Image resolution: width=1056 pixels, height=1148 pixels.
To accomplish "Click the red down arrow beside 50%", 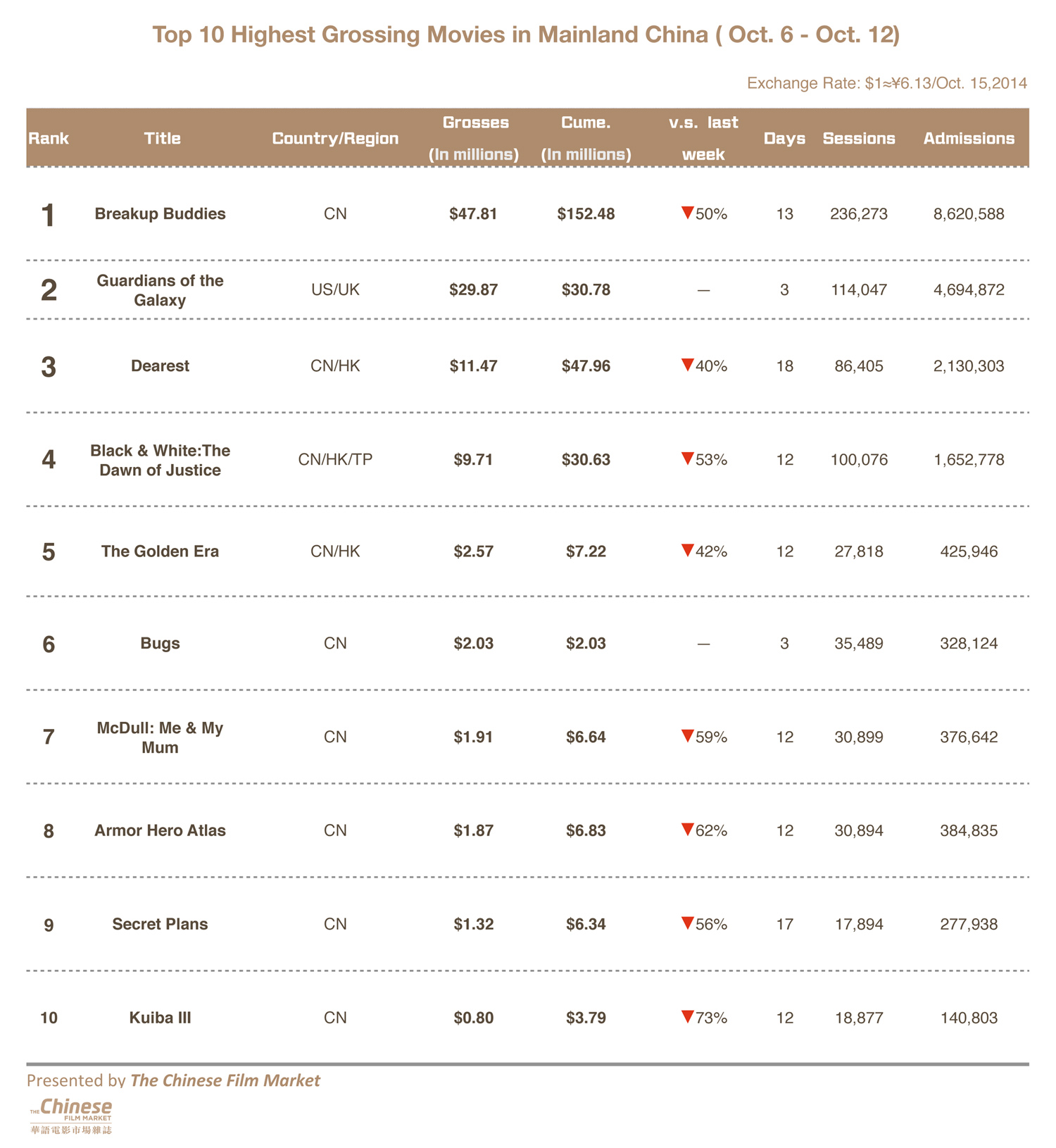I will click(x=688, y=213).
